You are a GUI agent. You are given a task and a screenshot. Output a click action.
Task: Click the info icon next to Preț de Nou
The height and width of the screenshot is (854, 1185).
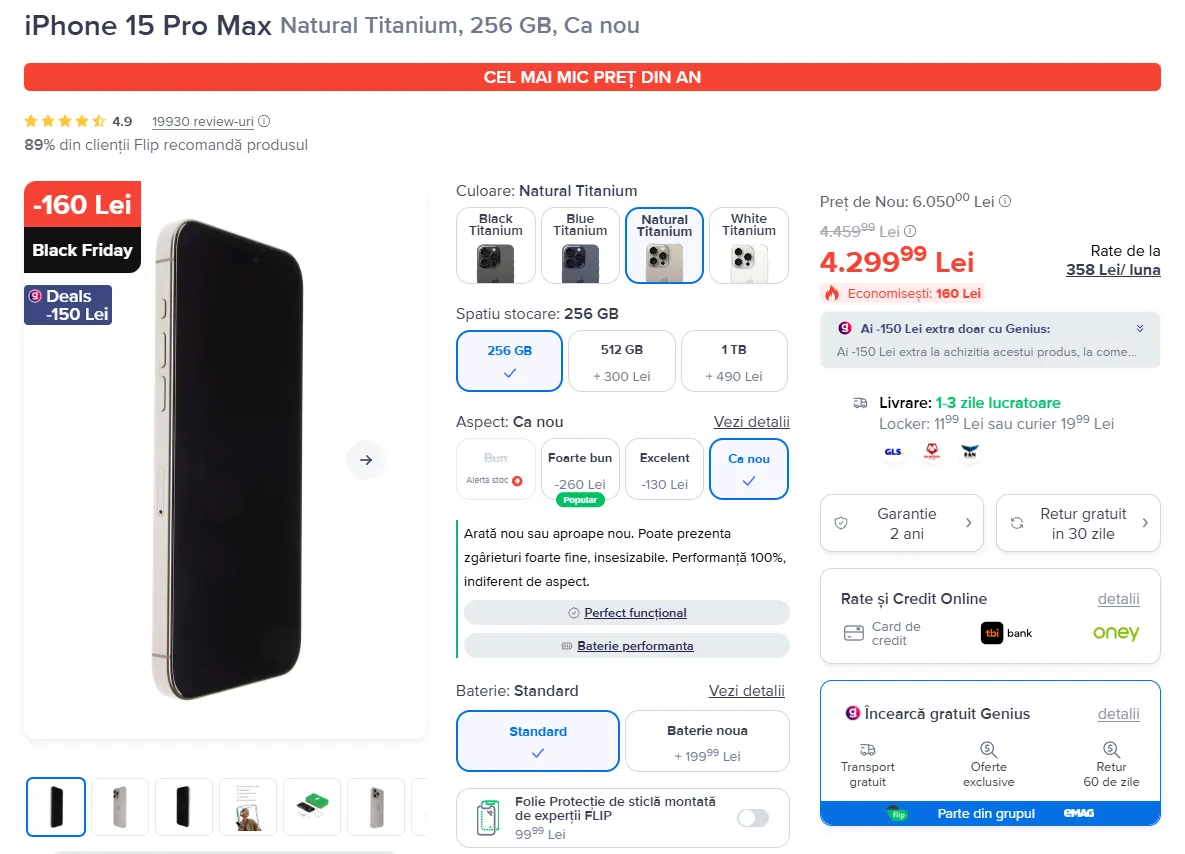point(1005,201)
